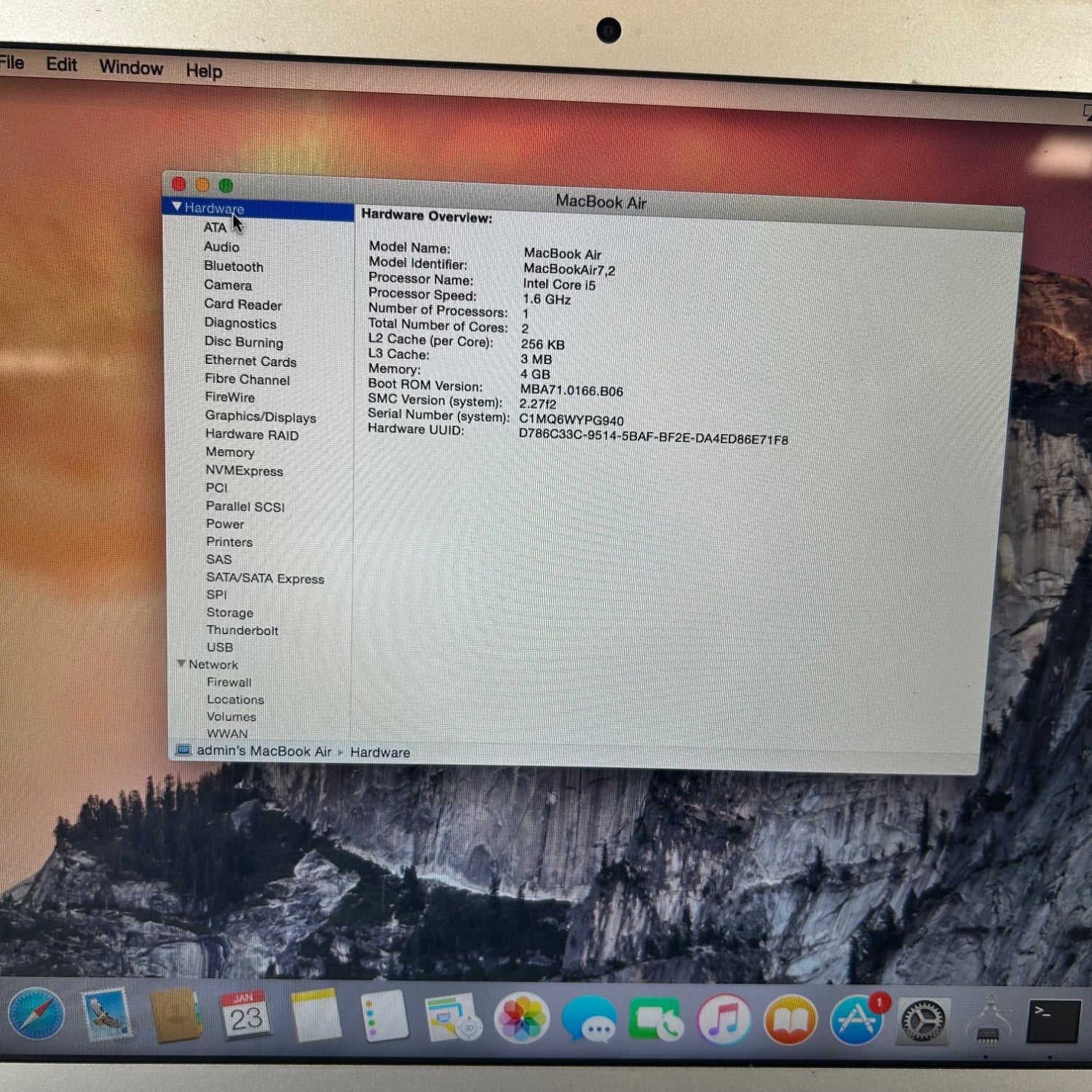Launch Terminal from the Dock
This screenshot has width=1092, height=1092.
(1053, 1021)
